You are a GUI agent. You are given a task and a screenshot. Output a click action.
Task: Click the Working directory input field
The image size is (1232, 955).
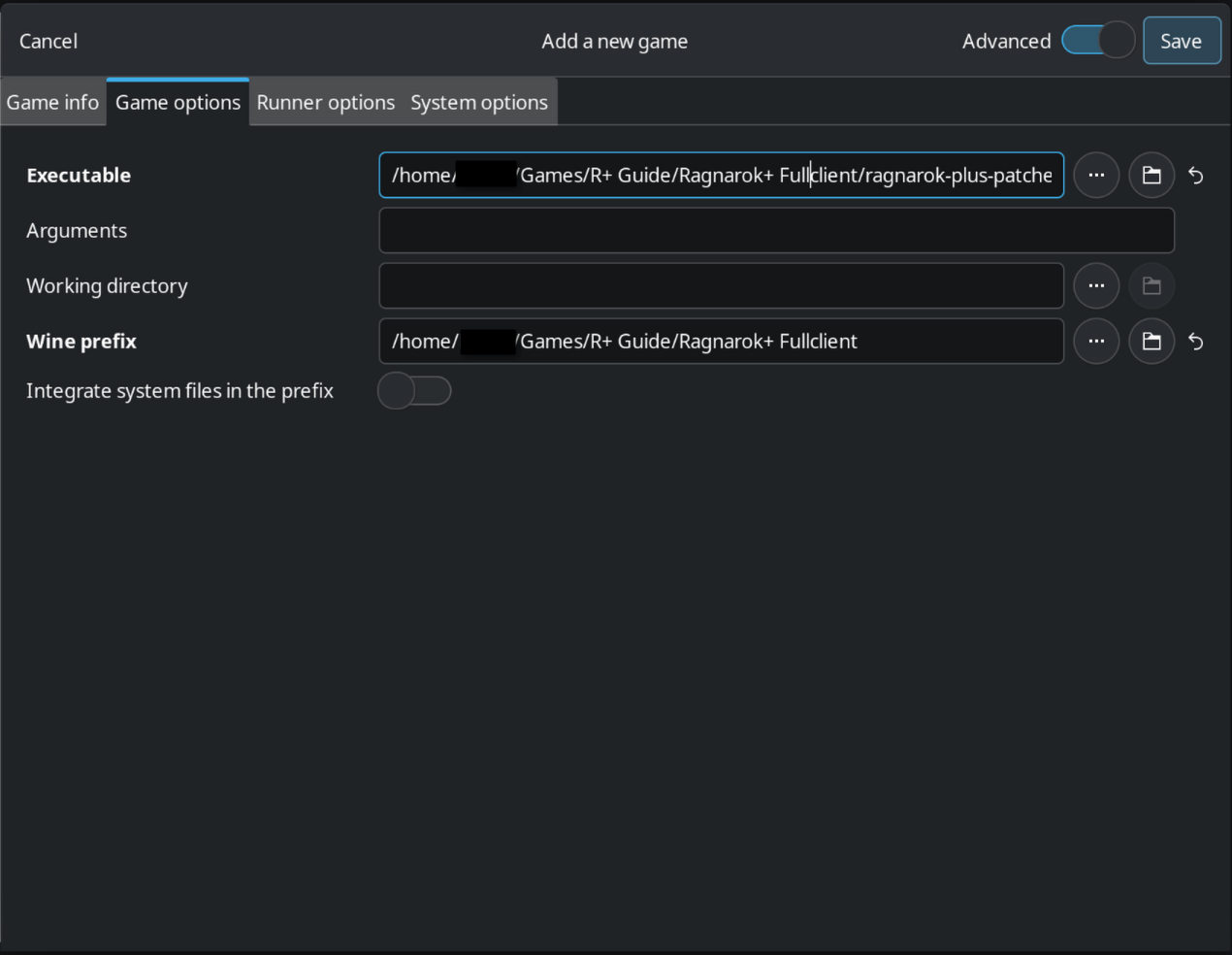pos(720,285)
